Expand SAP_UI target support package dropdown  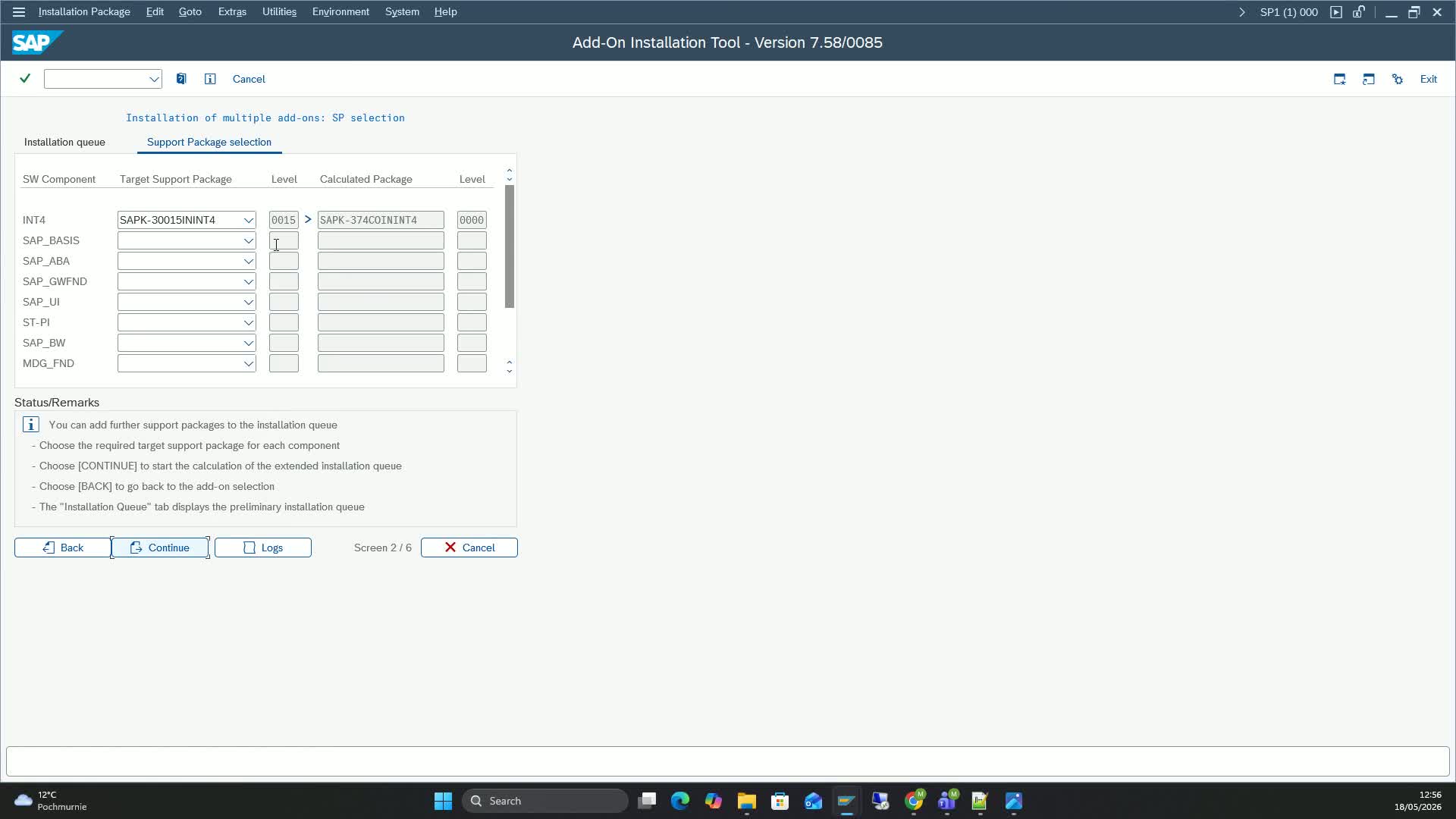(x=248, y=302)
